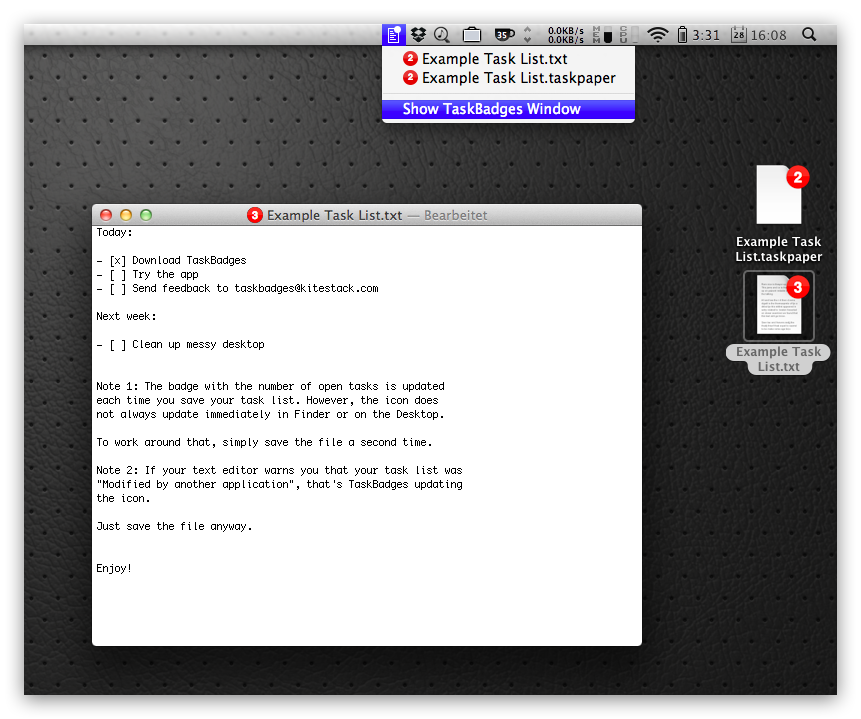Screen dimensions: 861x719
Task: Select Example Task List.taskpaper in TaskBadges menu
Action: 508,78
